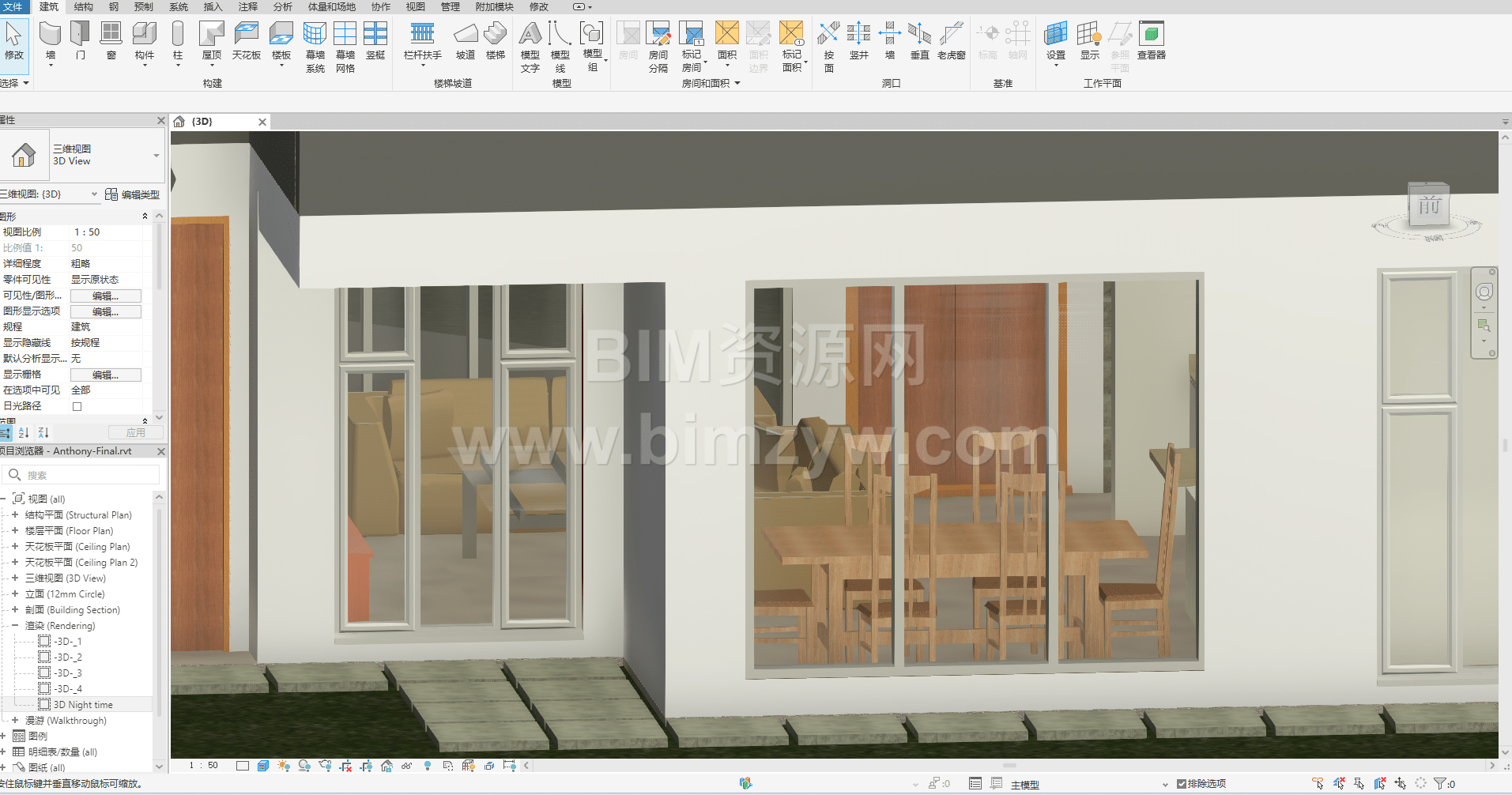Expand the 楼层平面 (Floor Plan) node

(x=15, y=531)
